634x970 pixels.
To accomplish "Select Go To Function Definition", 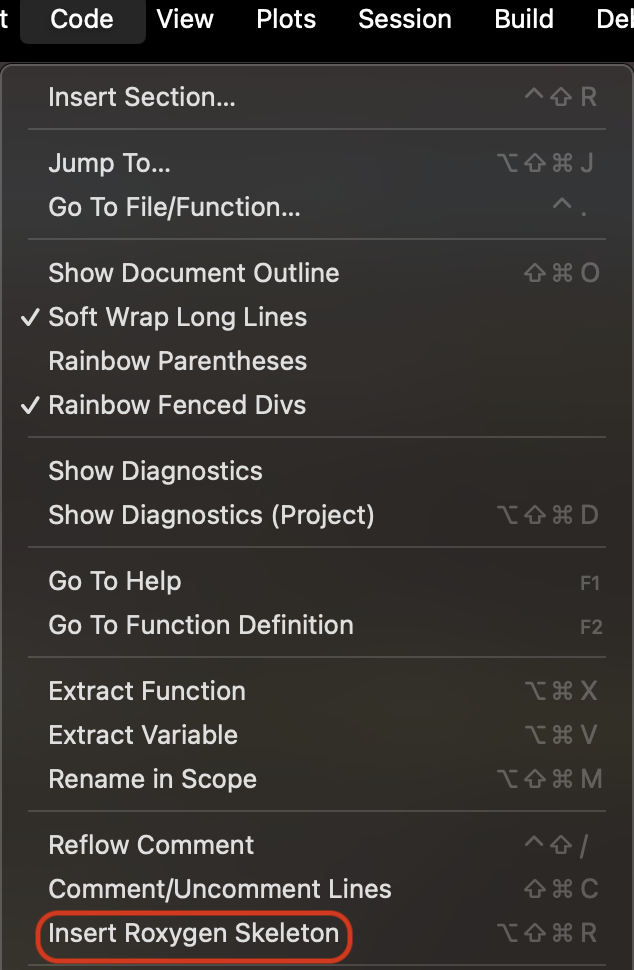I will [317, 625].
